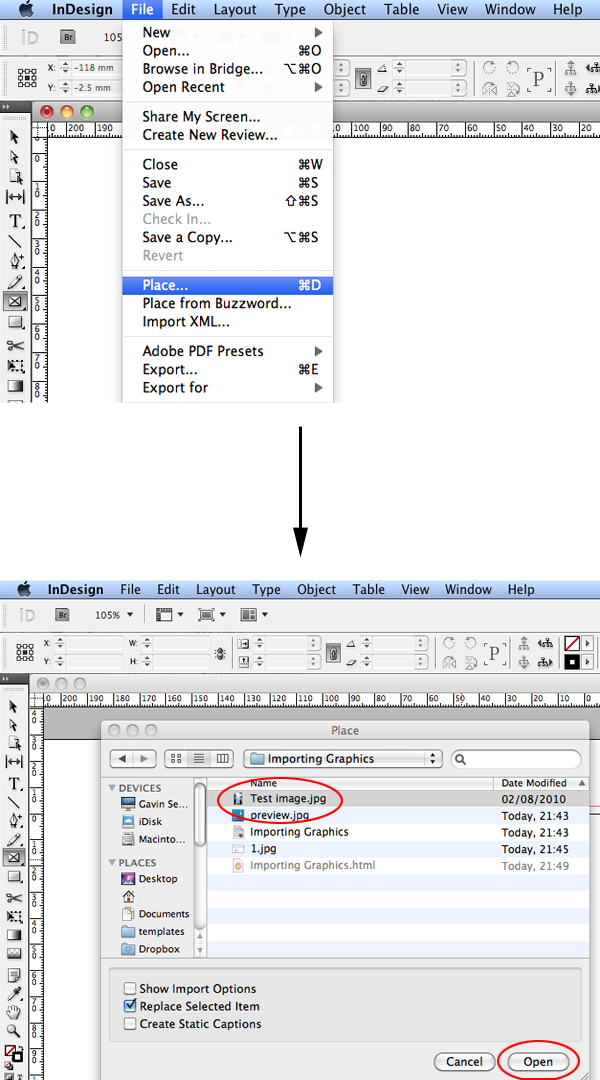The image size is (600, 1080).
Task: Sort files by the Name column header
Action: 350,782
